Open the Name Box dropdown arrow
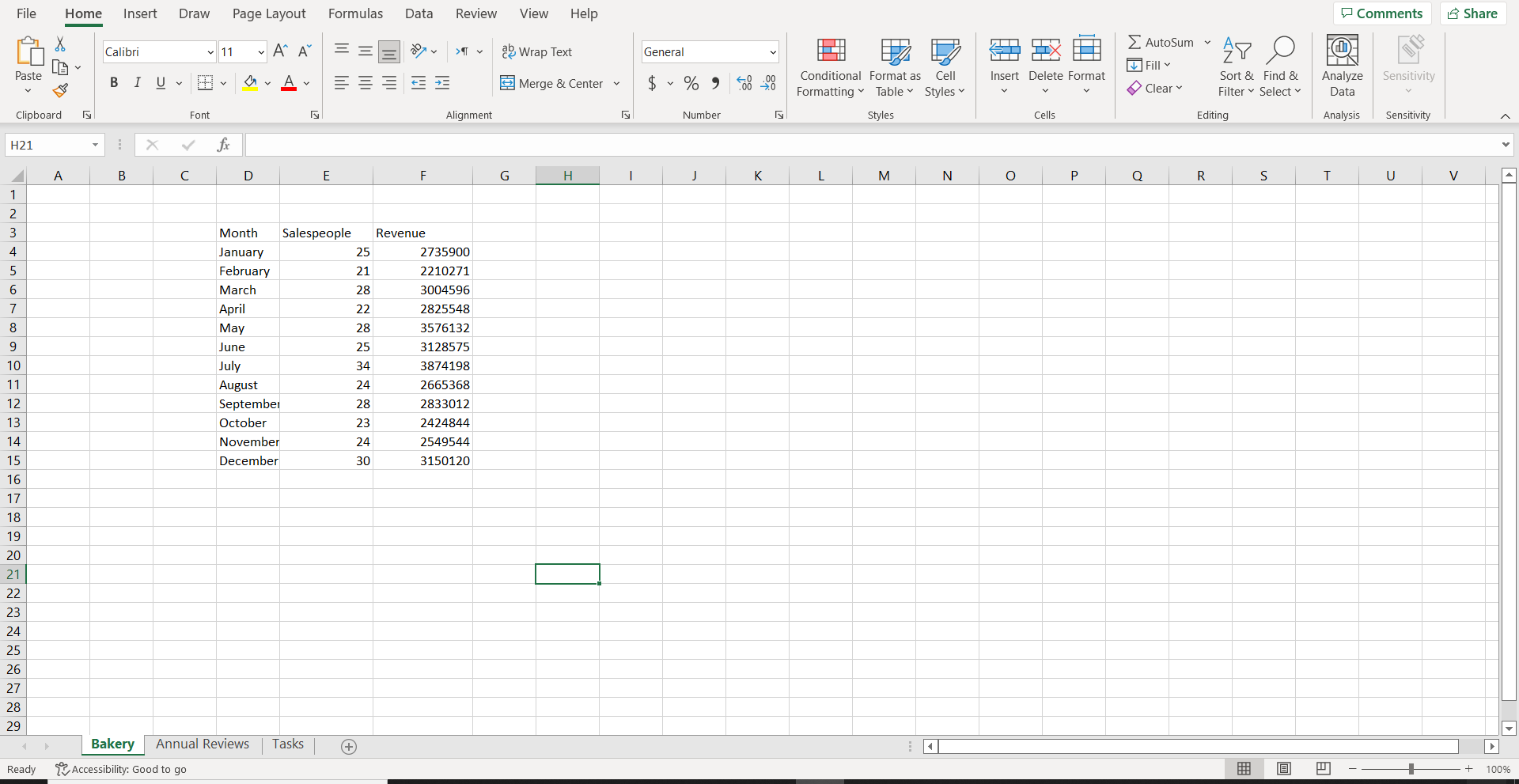The height and width of the screenshot is (784, 1519). pos(95,145)
